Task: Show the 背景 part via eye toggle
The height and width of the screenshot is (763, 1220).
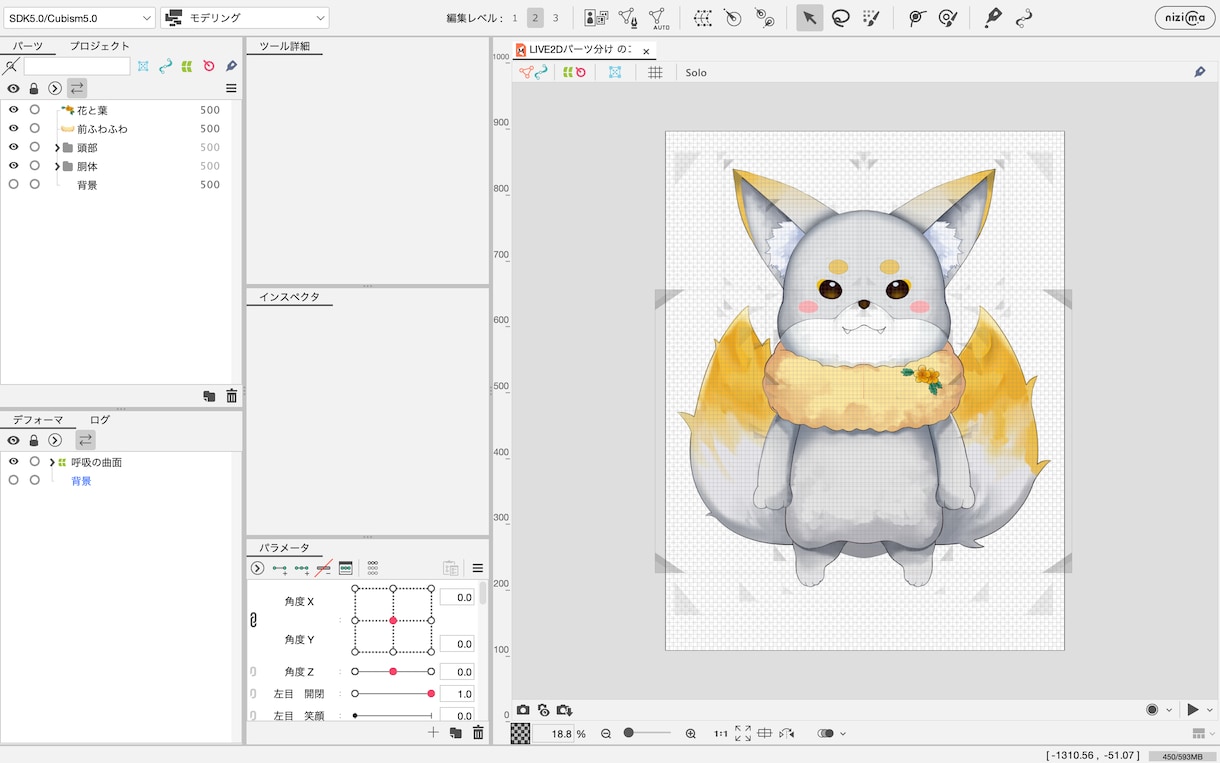Action: 13,185
